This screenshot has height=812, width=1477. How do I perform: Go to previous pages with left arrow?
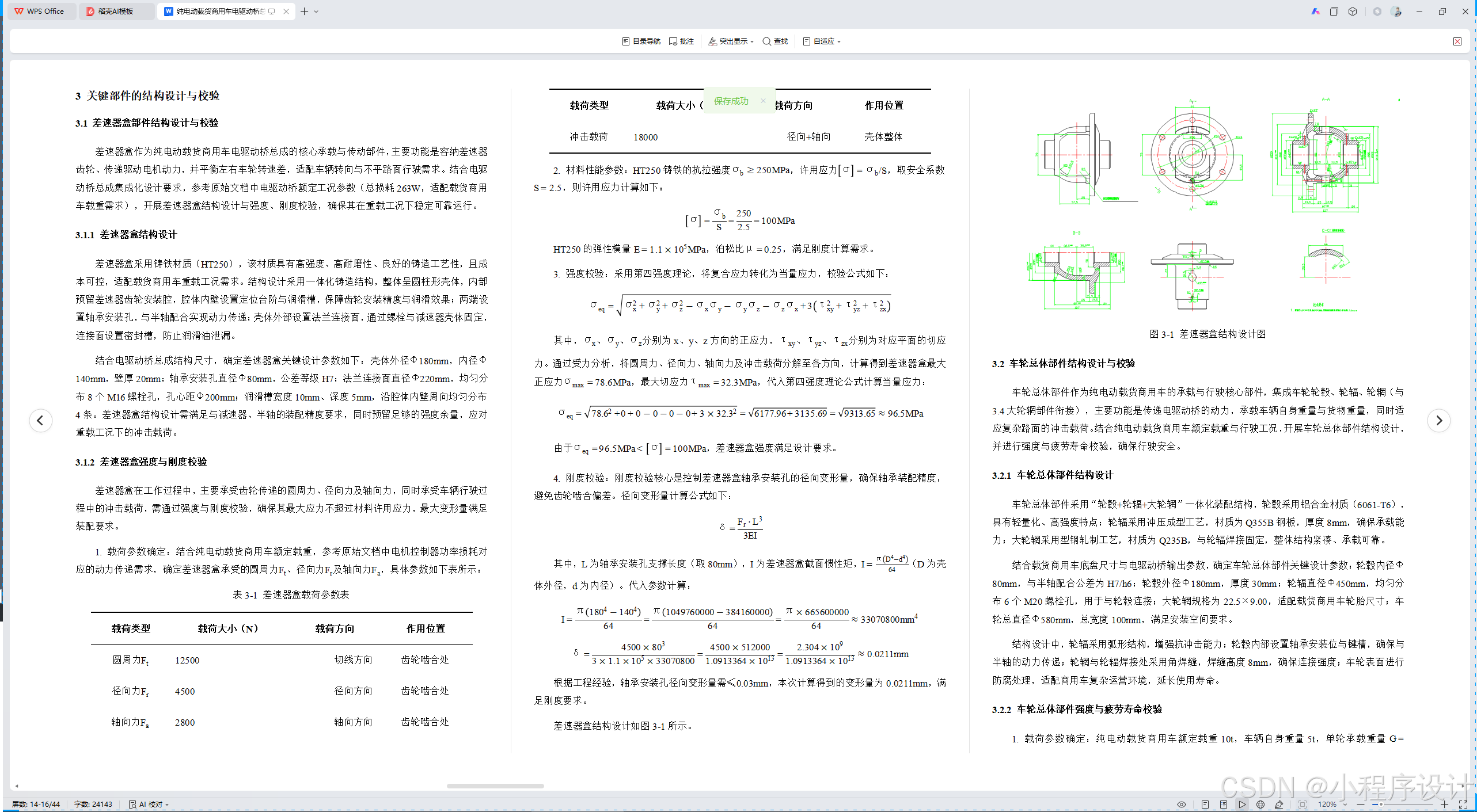click(40, 421)
